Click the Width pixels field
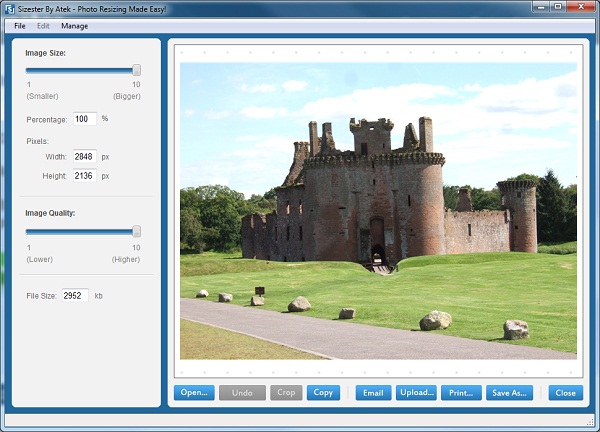Image resolution: width=600 pixels, height=432 pixels. [84, 157]
